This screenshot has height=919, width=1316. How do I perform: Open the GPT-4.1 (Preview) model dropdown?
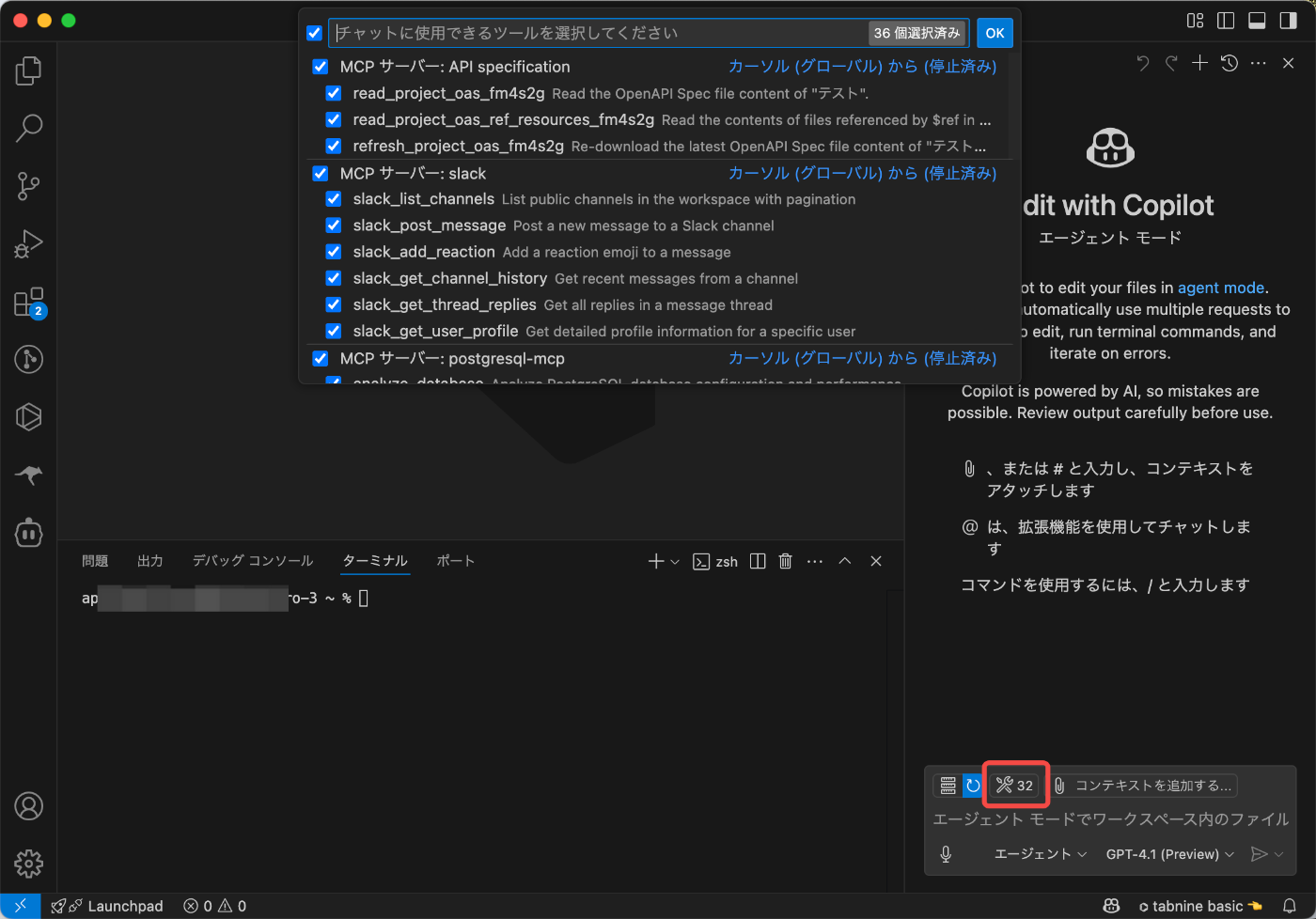click(x=1169, y=854)
